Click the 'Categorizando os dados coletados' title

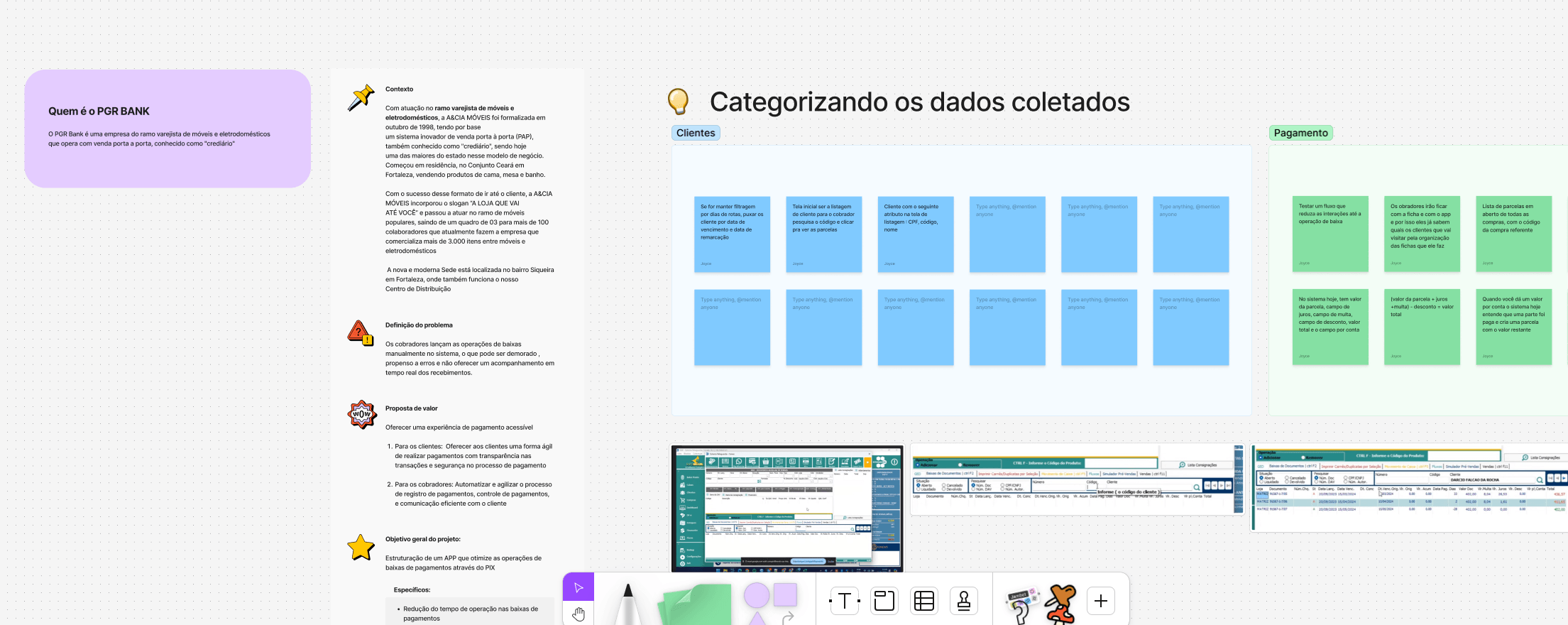click(919, 102)
